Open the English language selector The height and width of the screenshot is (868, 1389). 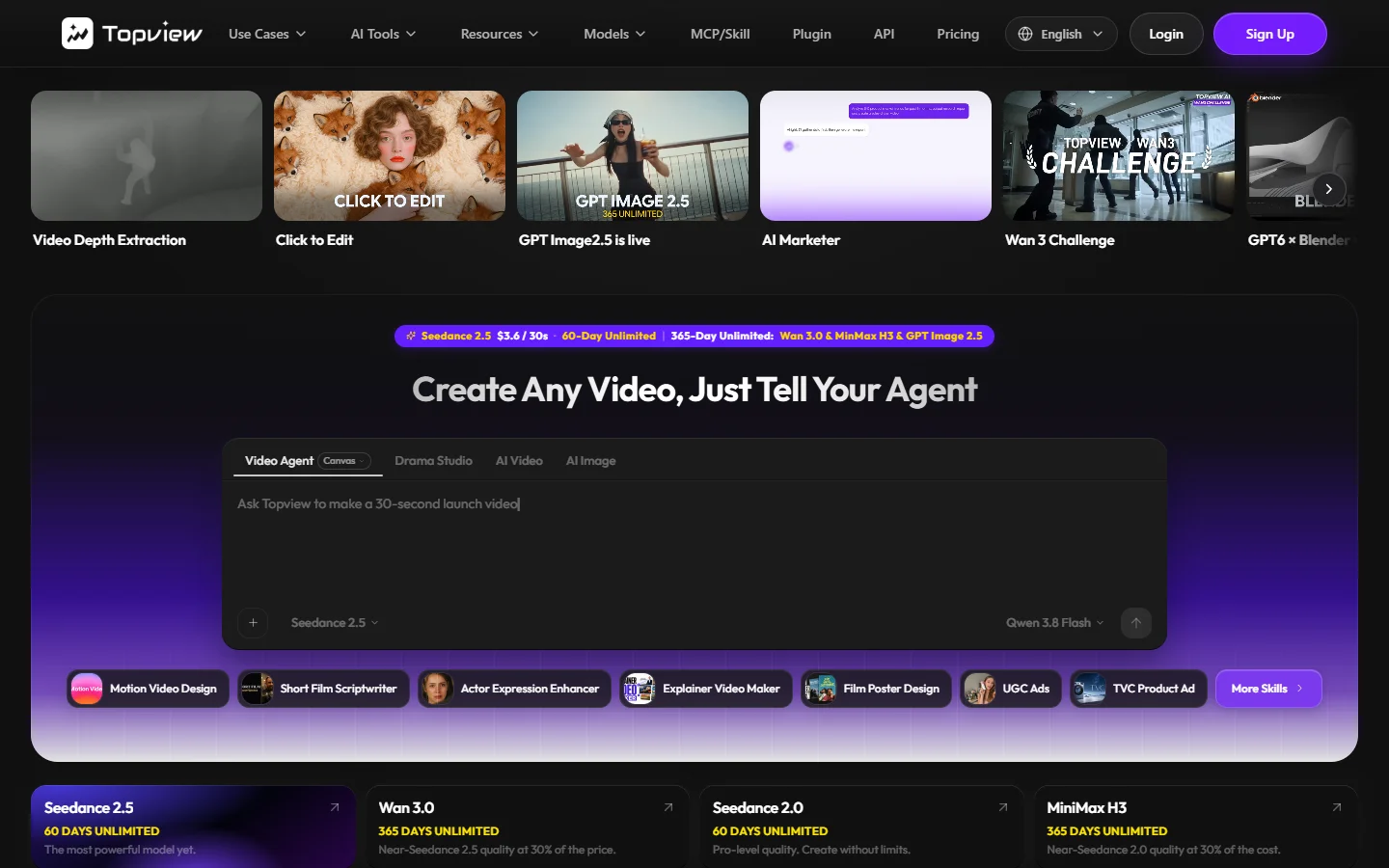1061,34
